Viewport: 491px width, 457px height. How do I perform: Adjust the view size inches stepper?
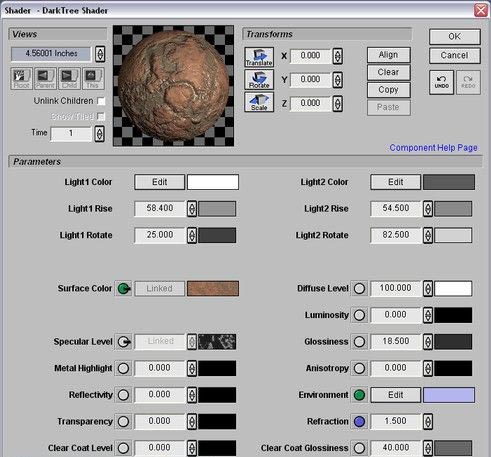(x=100, y=54)
